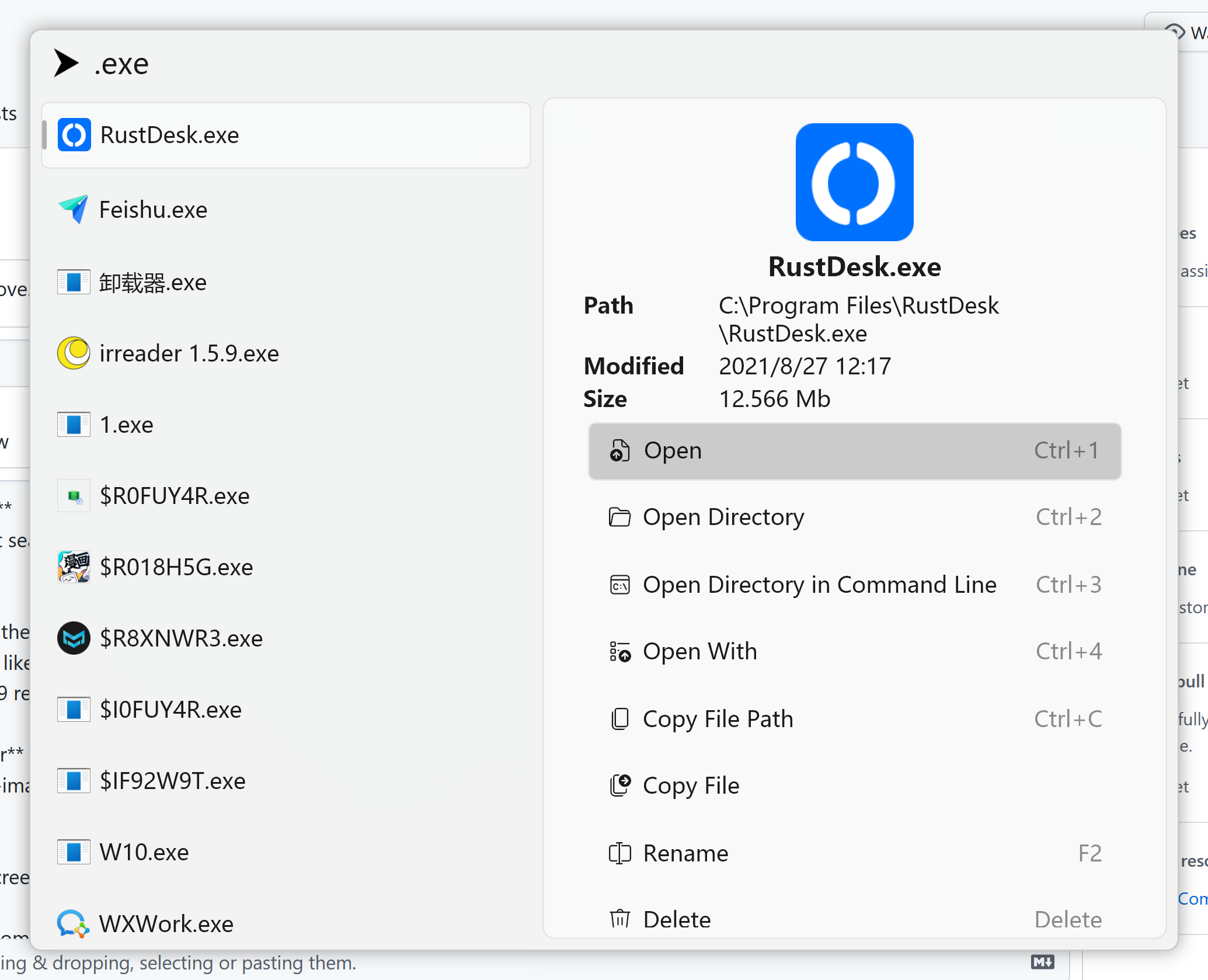Choose the Open With option
This screenshot has width=1208, height=980.
854,652
